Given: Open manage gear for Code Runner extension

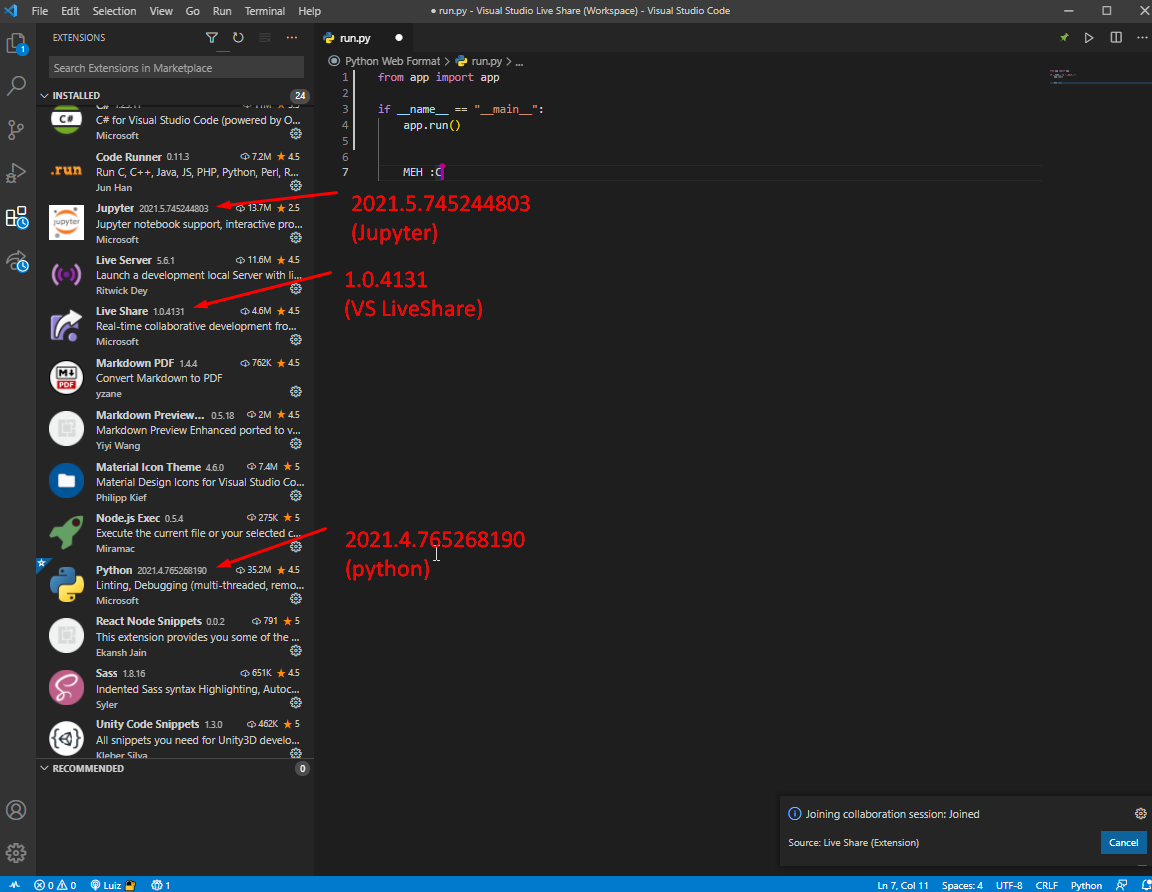Looking at the screenshot, I should pos(295,186).
